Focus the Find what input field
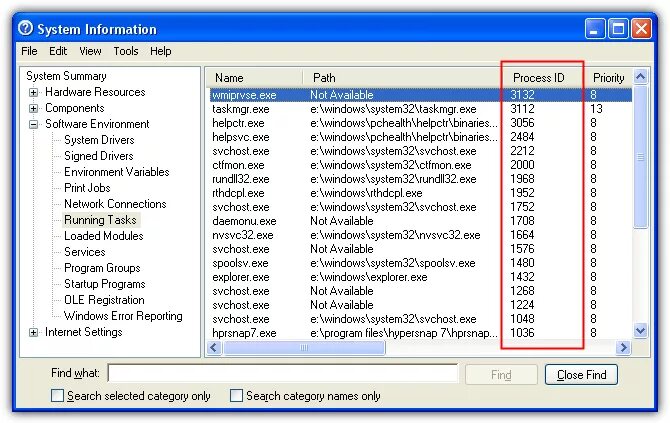The height and width of the screenshot is (423, 670). [x=283, y=373]
